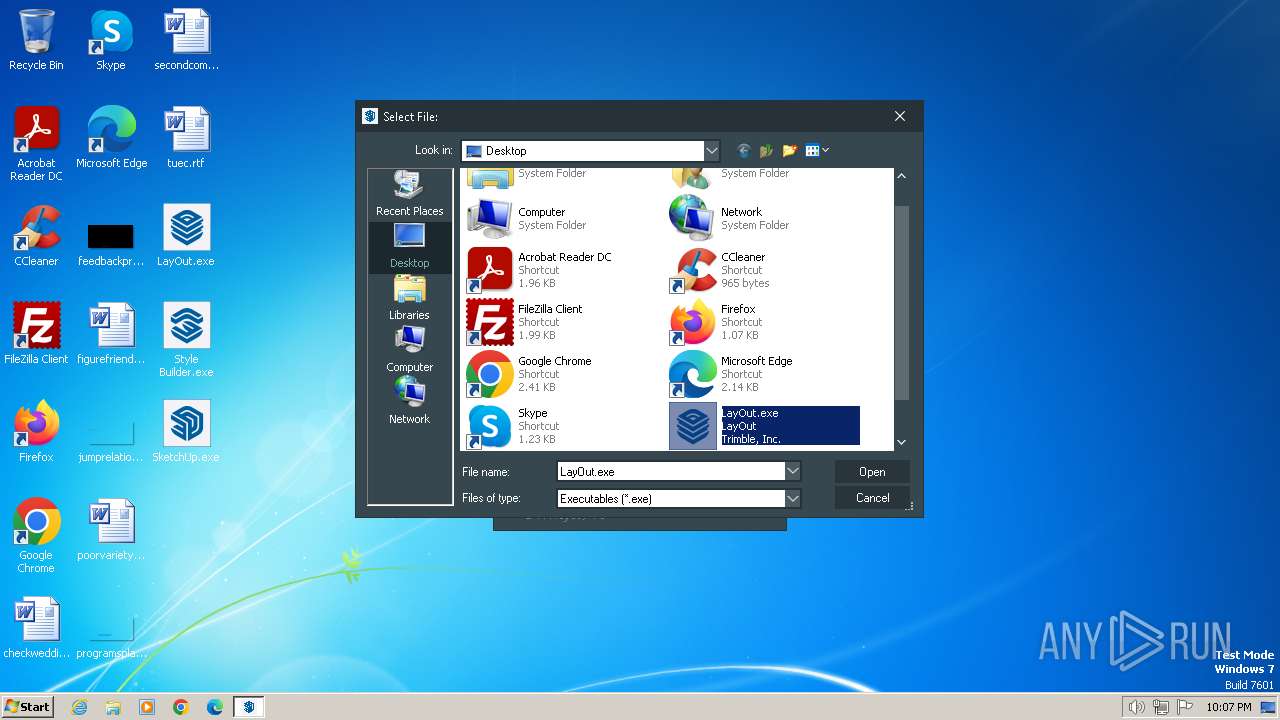Click the Cancel button
The image size is (1280, 720).
click(x=872, y=498)
